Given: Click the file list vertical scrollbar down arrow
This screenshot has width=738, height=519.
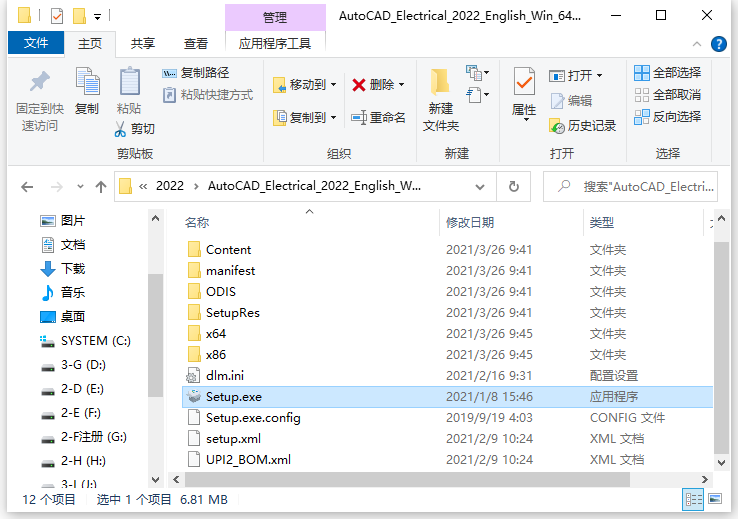Looking at the screenshot, I should point(721,463).
